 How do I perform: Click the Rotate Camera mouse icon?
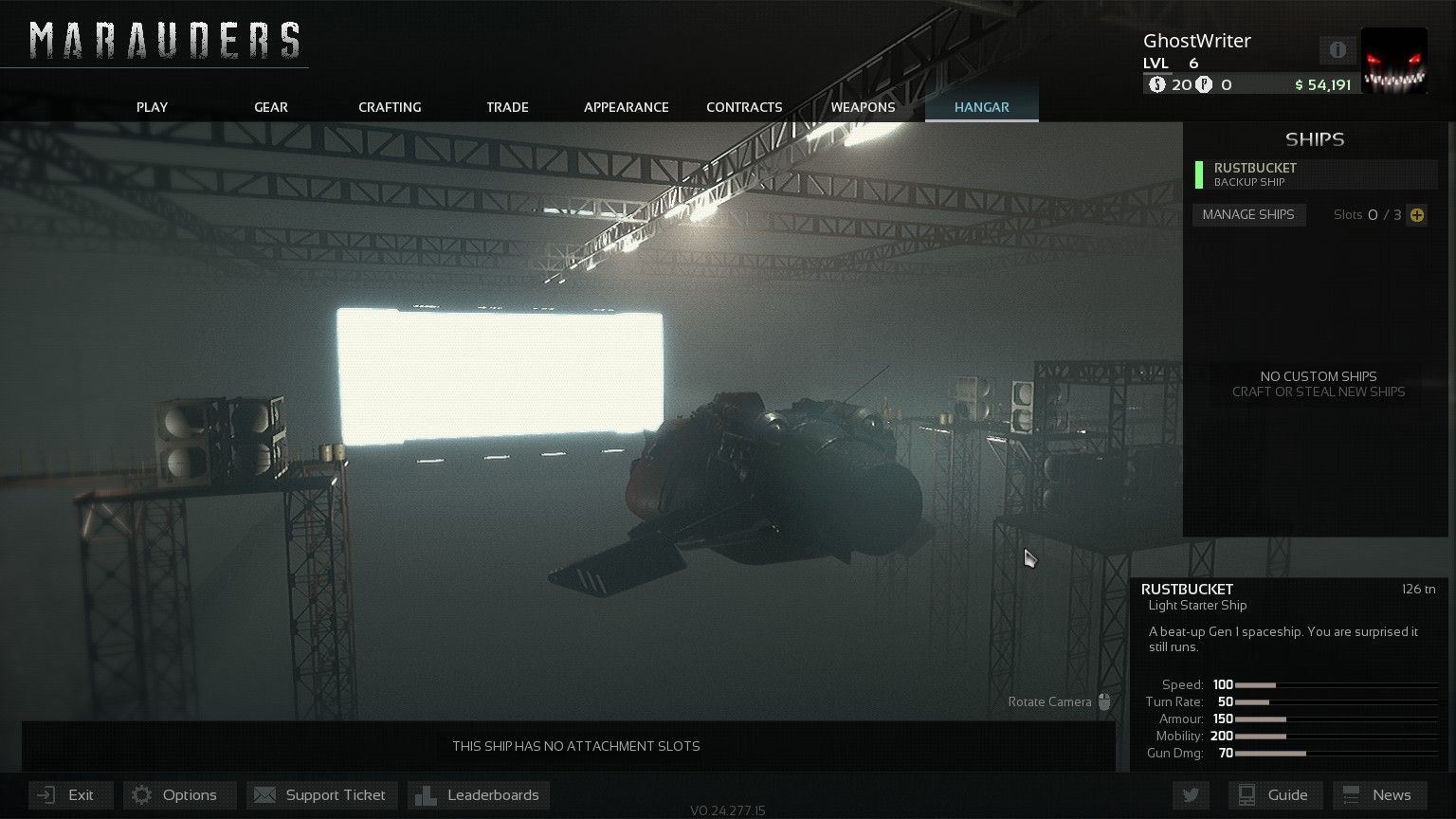[x=1104, y=701]
